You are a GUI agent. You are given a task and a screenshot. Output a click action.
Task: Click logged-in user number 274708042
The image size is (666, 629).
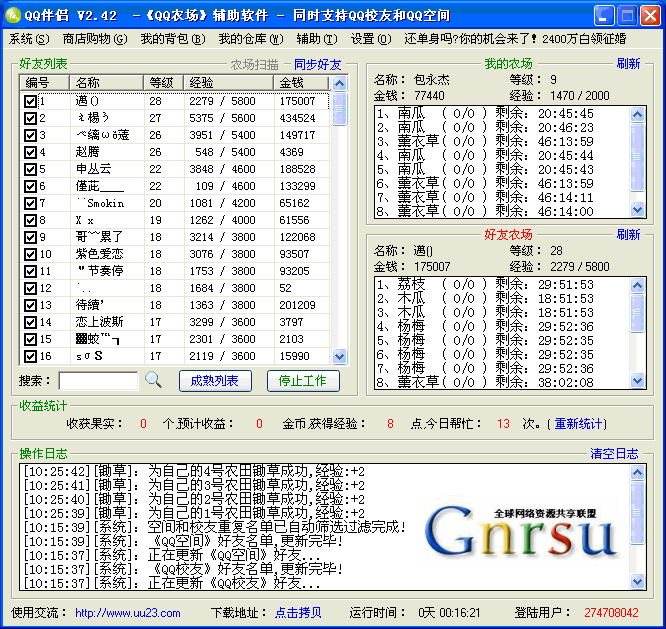pos(611,612)
